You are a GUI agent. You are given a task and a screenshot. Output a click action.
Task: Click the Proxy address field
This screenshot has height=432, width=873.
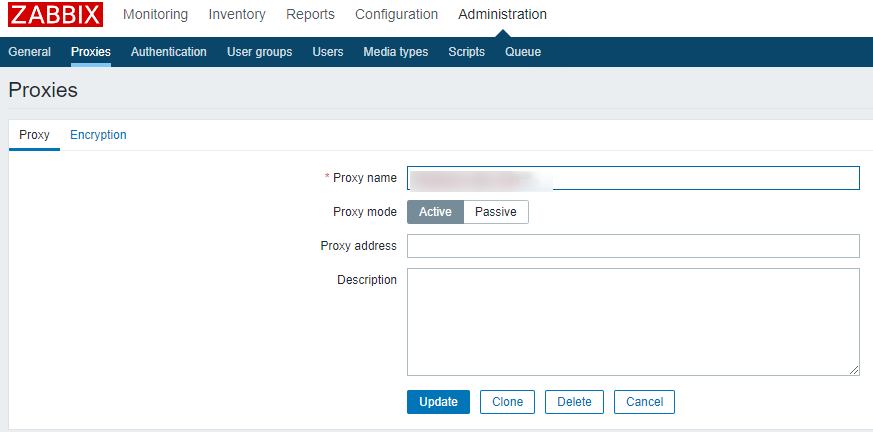633,246
